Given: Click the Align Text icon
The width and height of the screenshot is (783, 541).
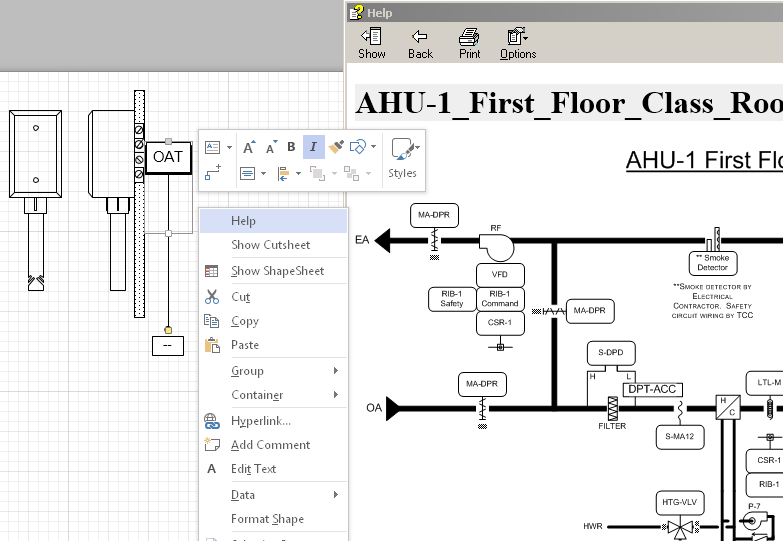Looking at the screenshot, I should point(247,173).
